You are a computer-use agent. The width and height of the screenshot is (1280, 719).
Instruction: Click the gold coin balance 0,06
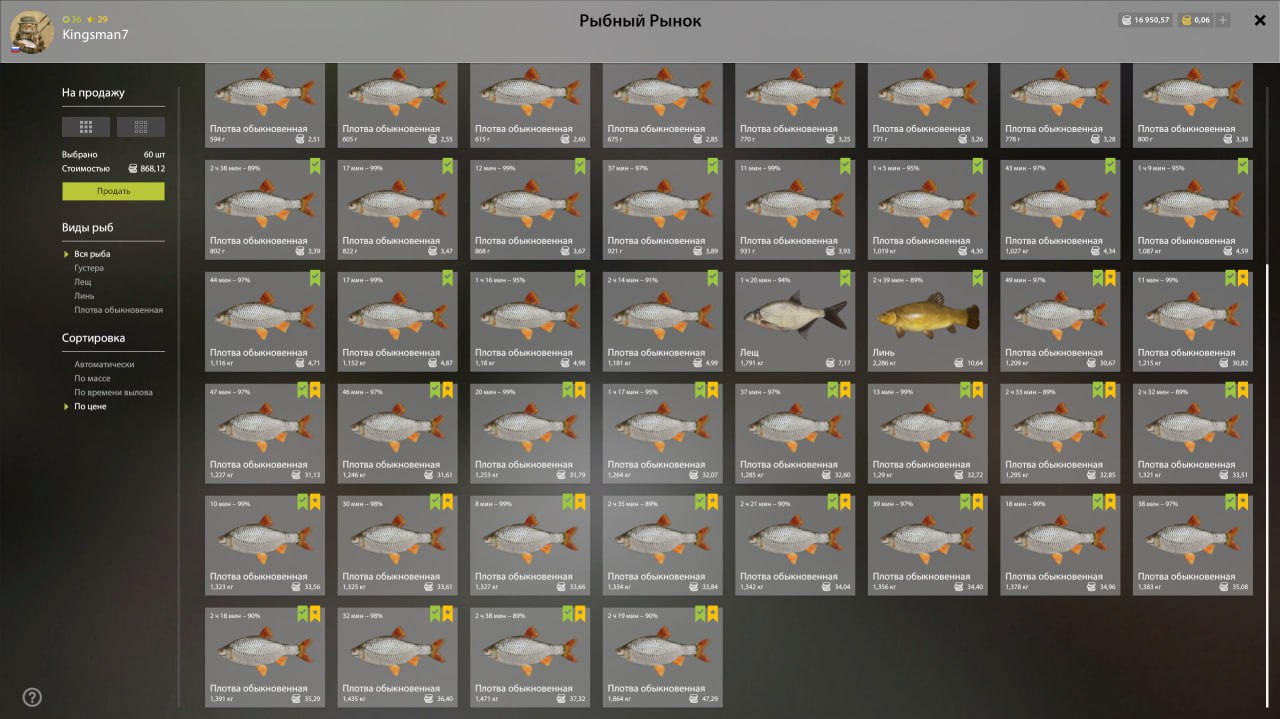point(1195,20)
